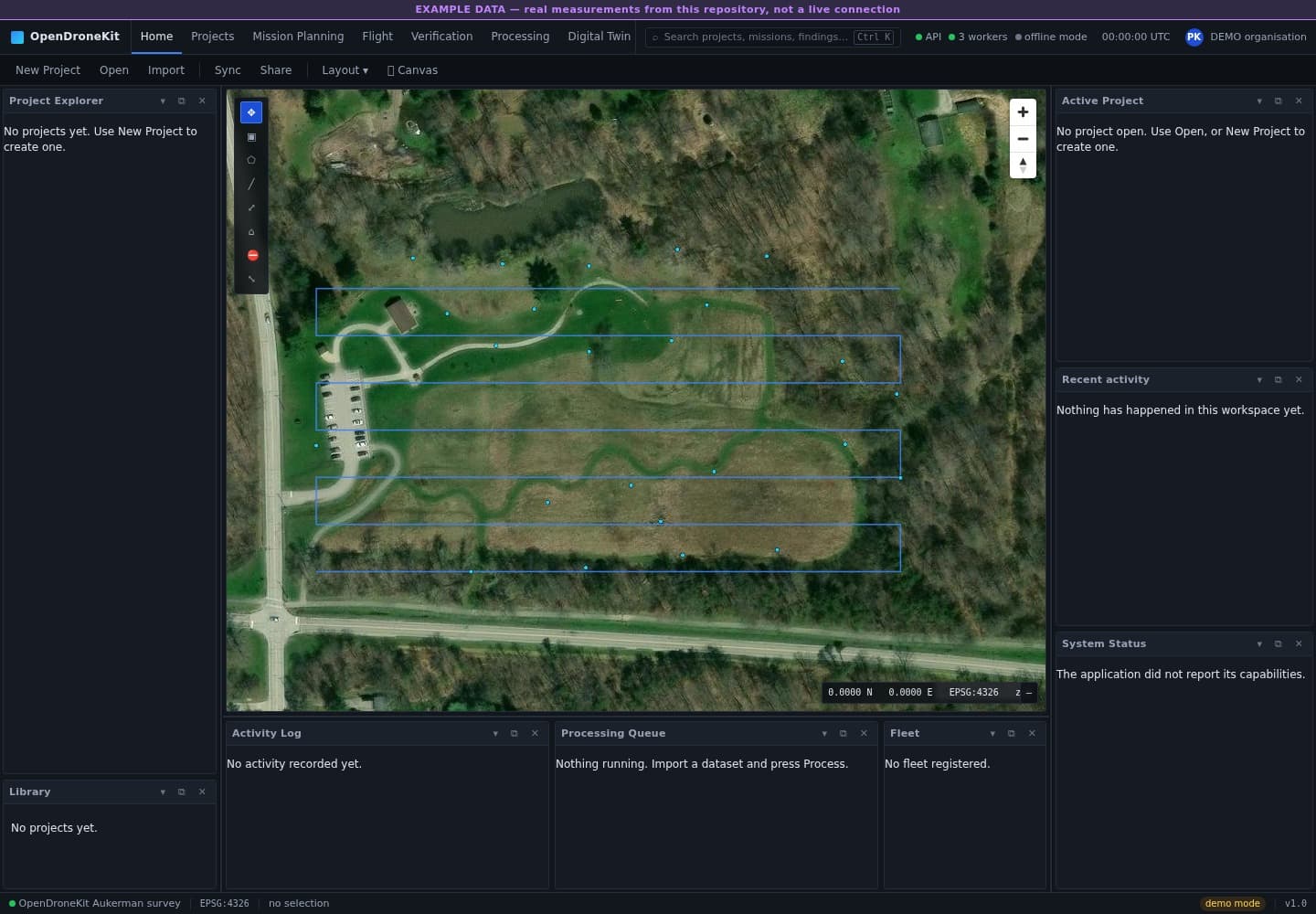Viewport: 1316px width, 914px height.
Task: Click the '3 workers' status indicator
Action: point(978,37)
